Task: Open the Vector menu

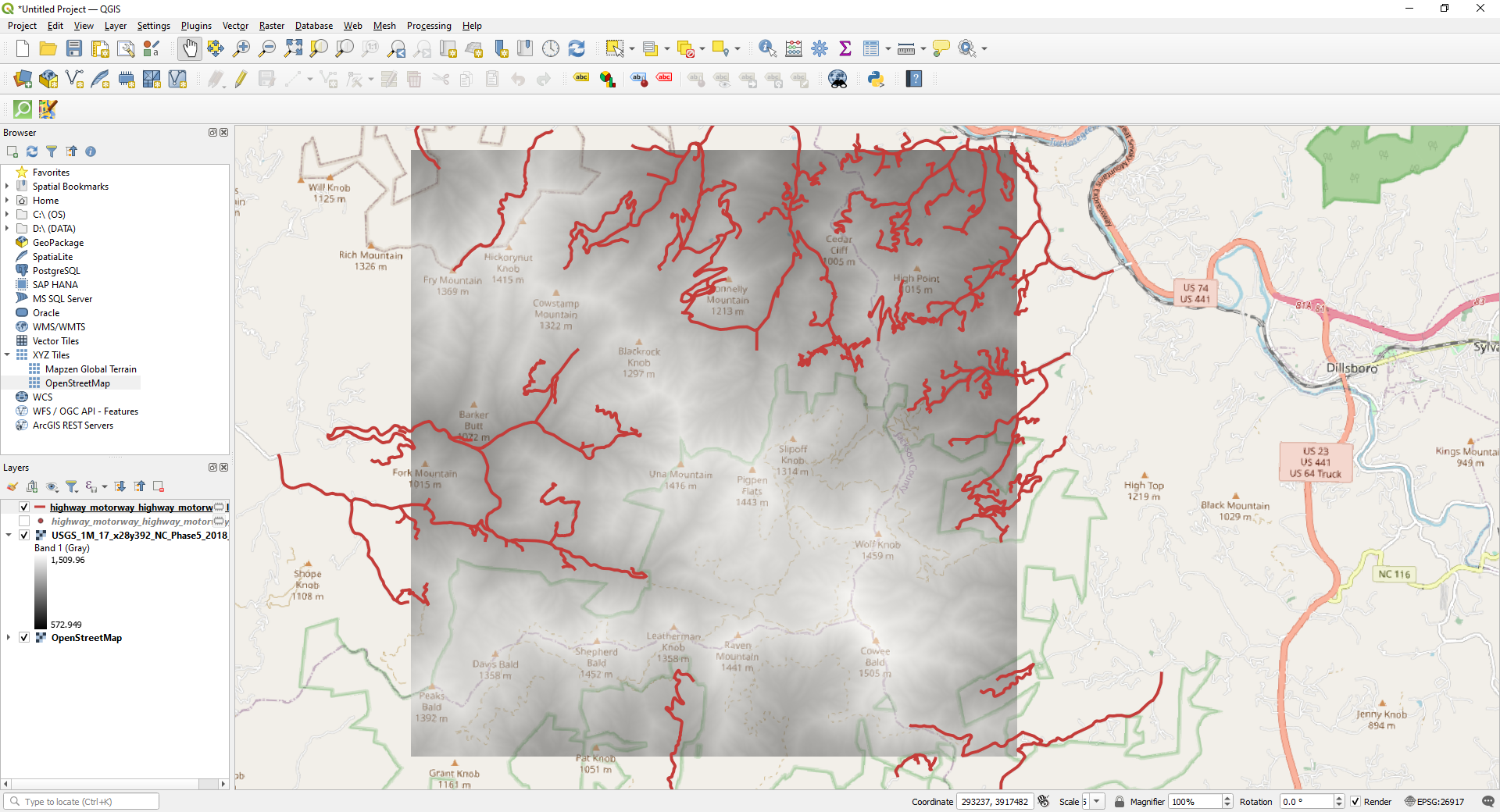Action: [x=235, y=26]
